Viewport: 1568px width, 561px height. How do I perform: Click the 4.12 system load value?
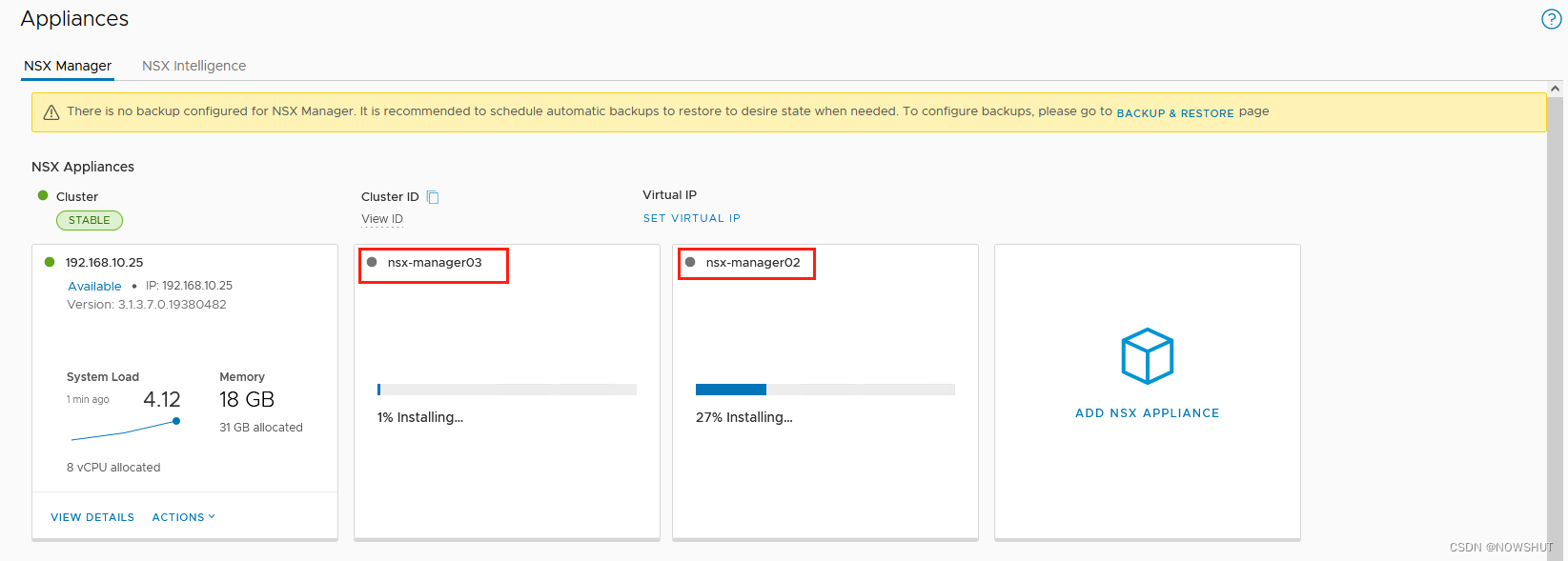(x=162, y=400)
